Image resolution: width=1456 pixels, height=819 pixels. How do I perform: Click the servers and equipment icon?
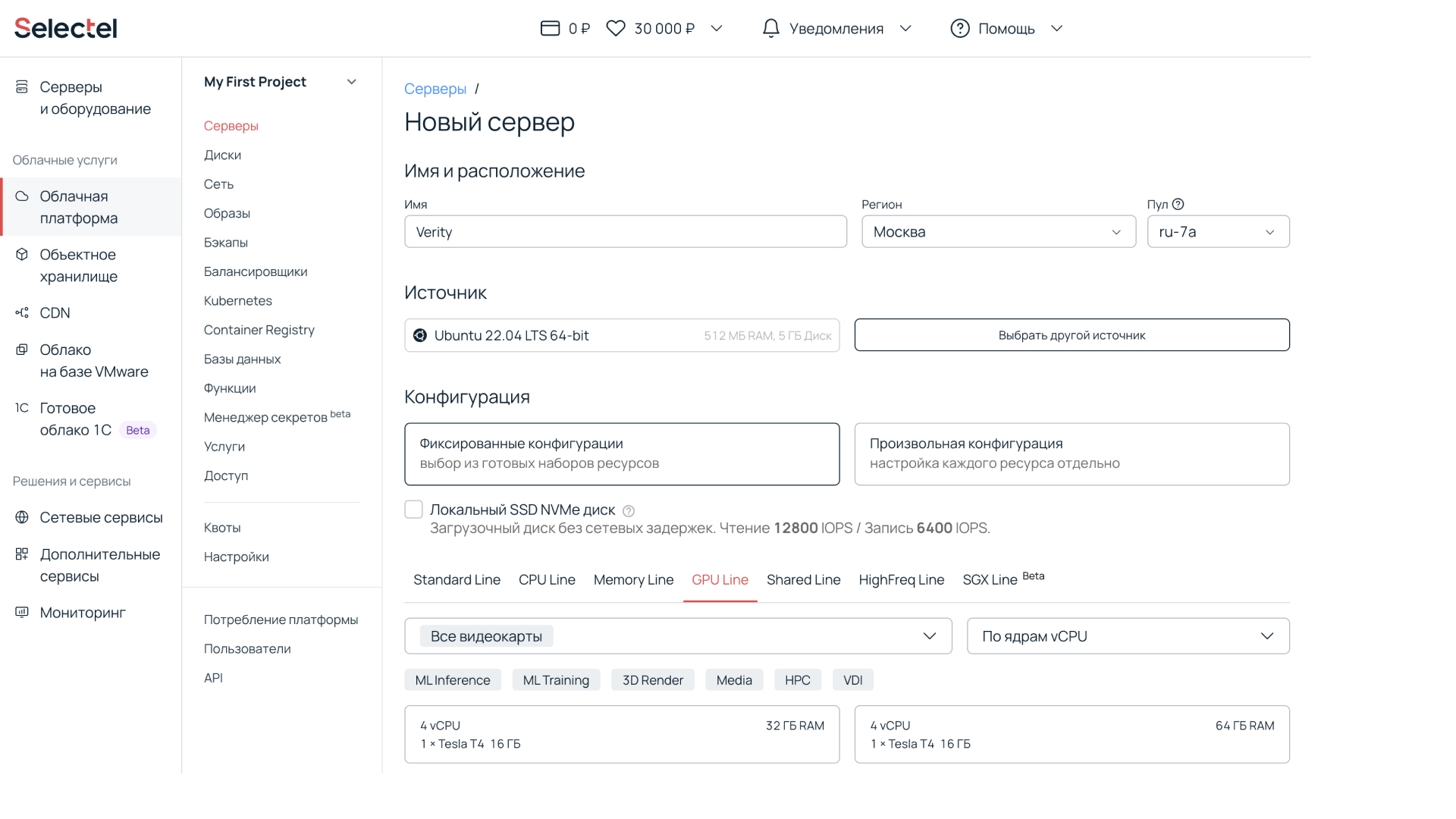[x=22, y=87]
